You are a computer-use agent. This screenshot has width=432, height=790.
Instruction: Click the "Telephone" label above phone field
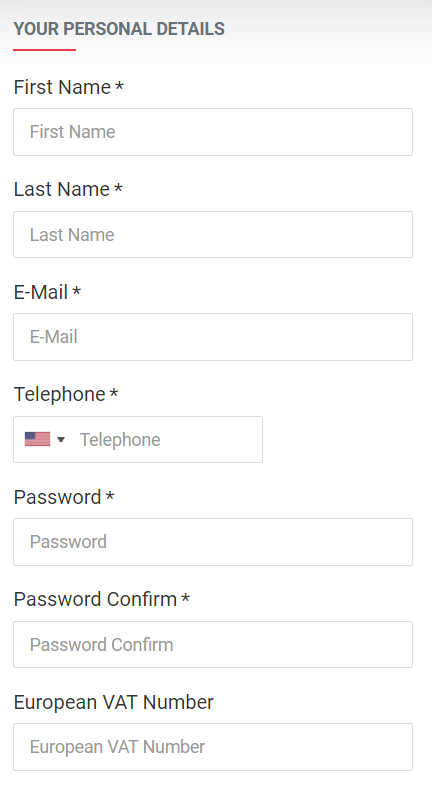(x=59, y=394)
